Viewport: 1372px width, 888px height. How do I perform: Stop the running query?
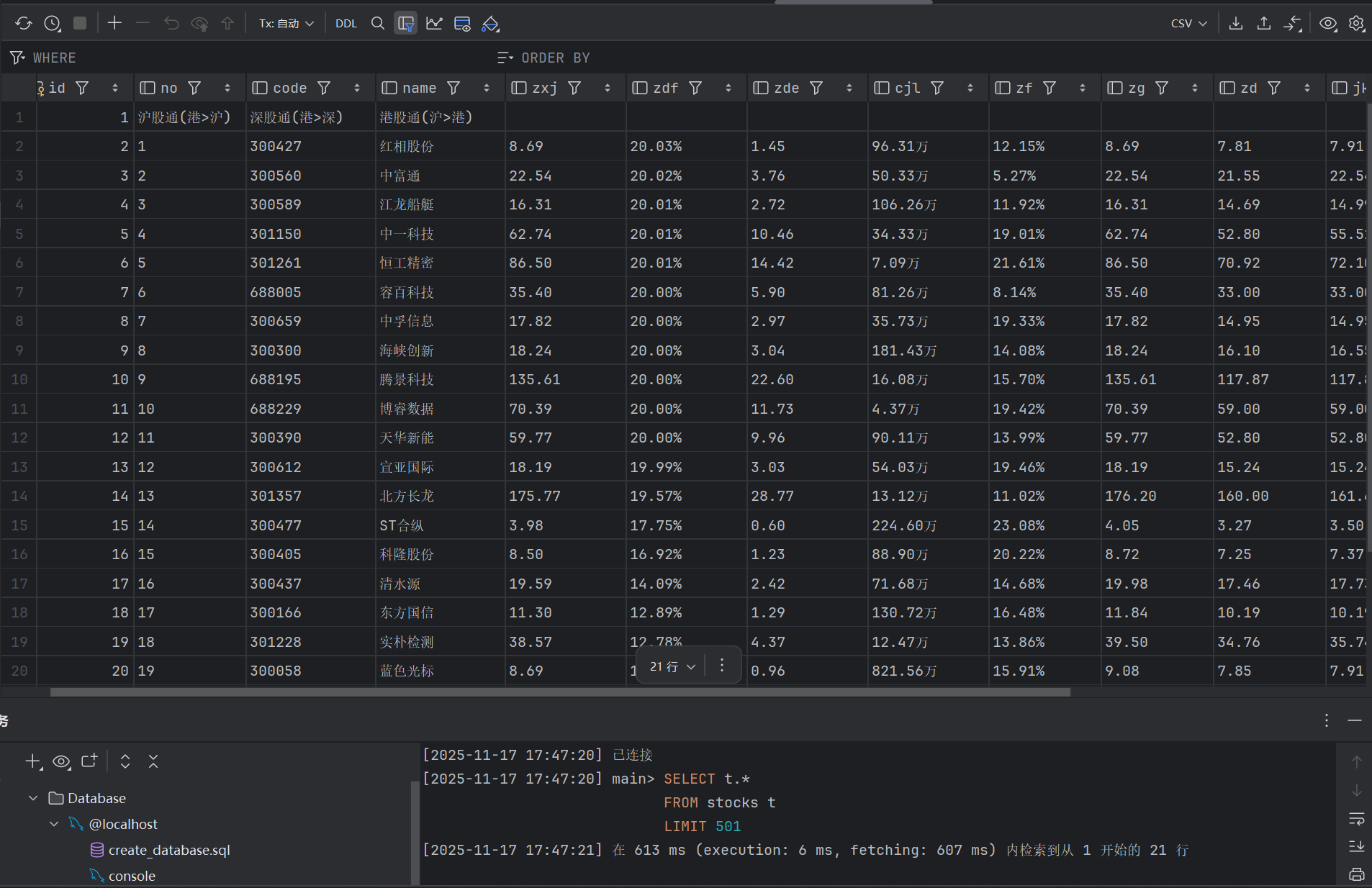80,24
